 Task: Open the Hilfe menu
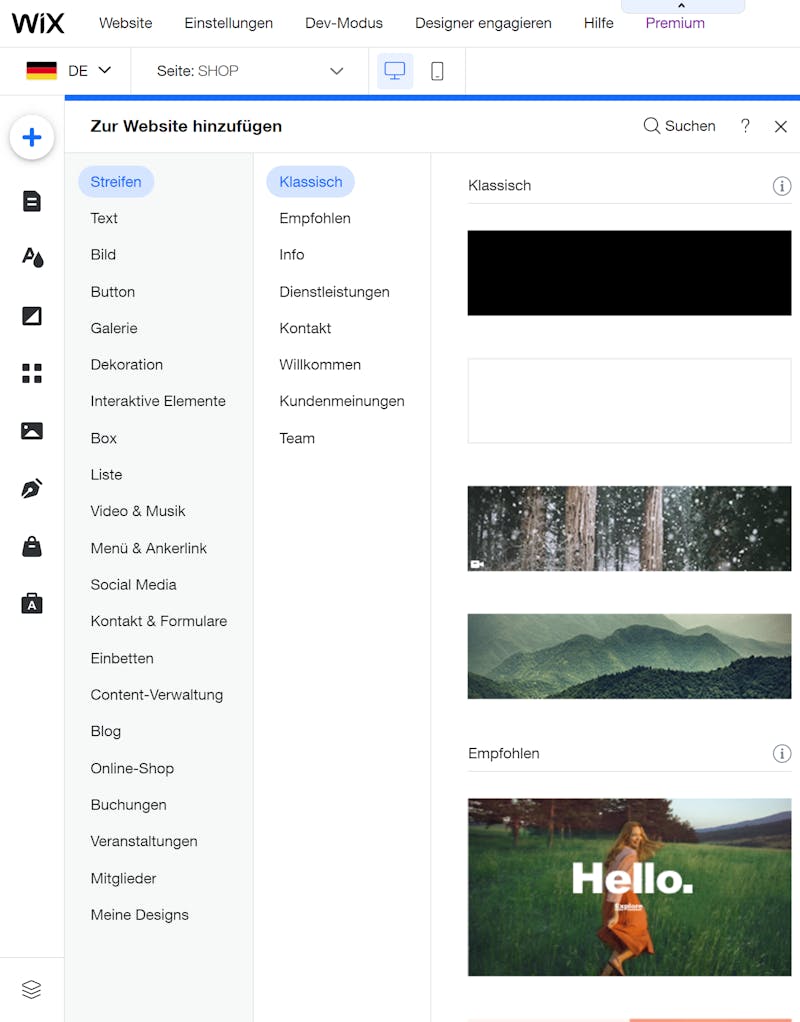[x=599, y=23]
